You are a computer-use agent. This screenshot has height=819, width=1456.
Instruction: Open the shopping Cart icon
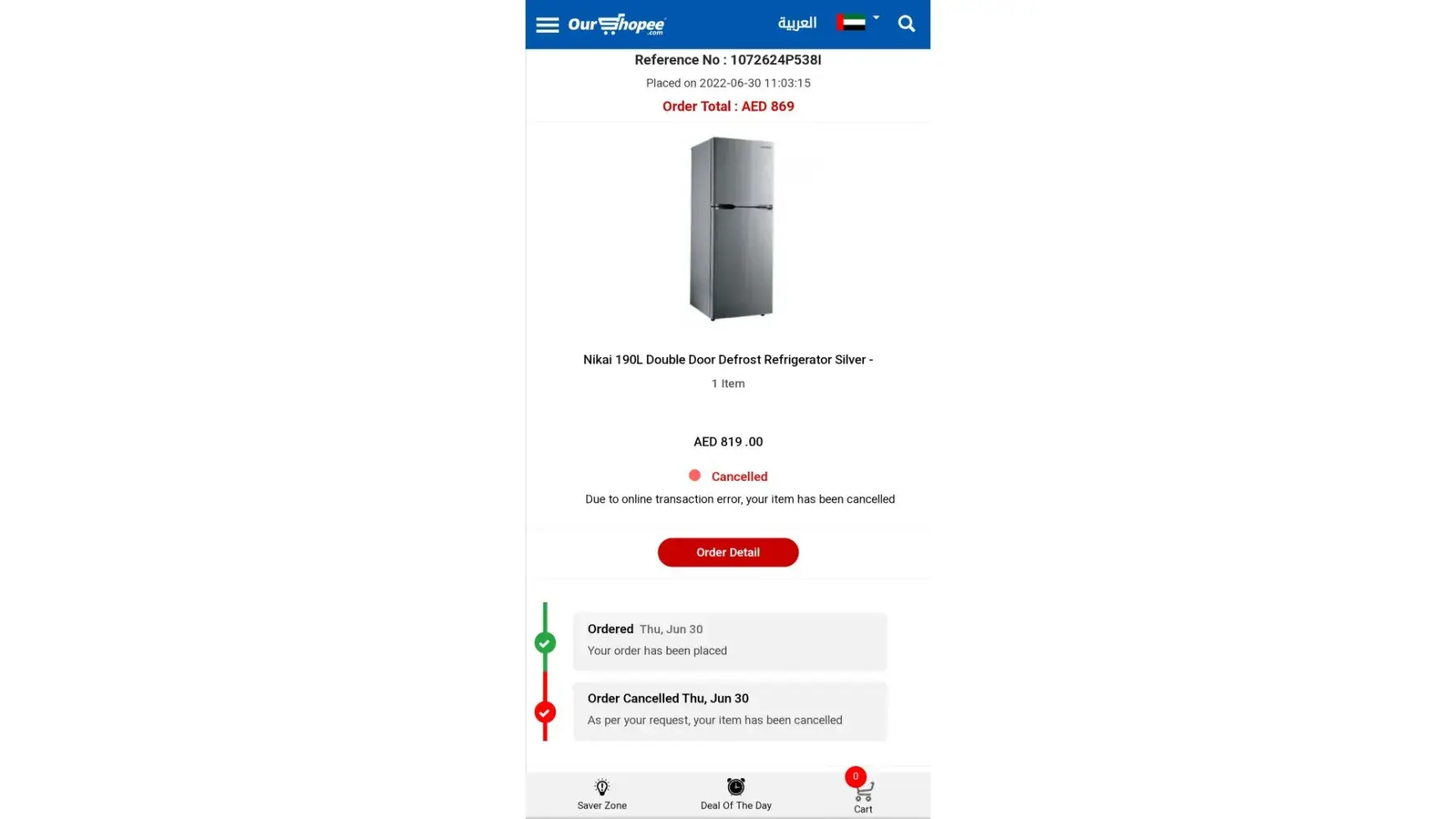(864, 792)
